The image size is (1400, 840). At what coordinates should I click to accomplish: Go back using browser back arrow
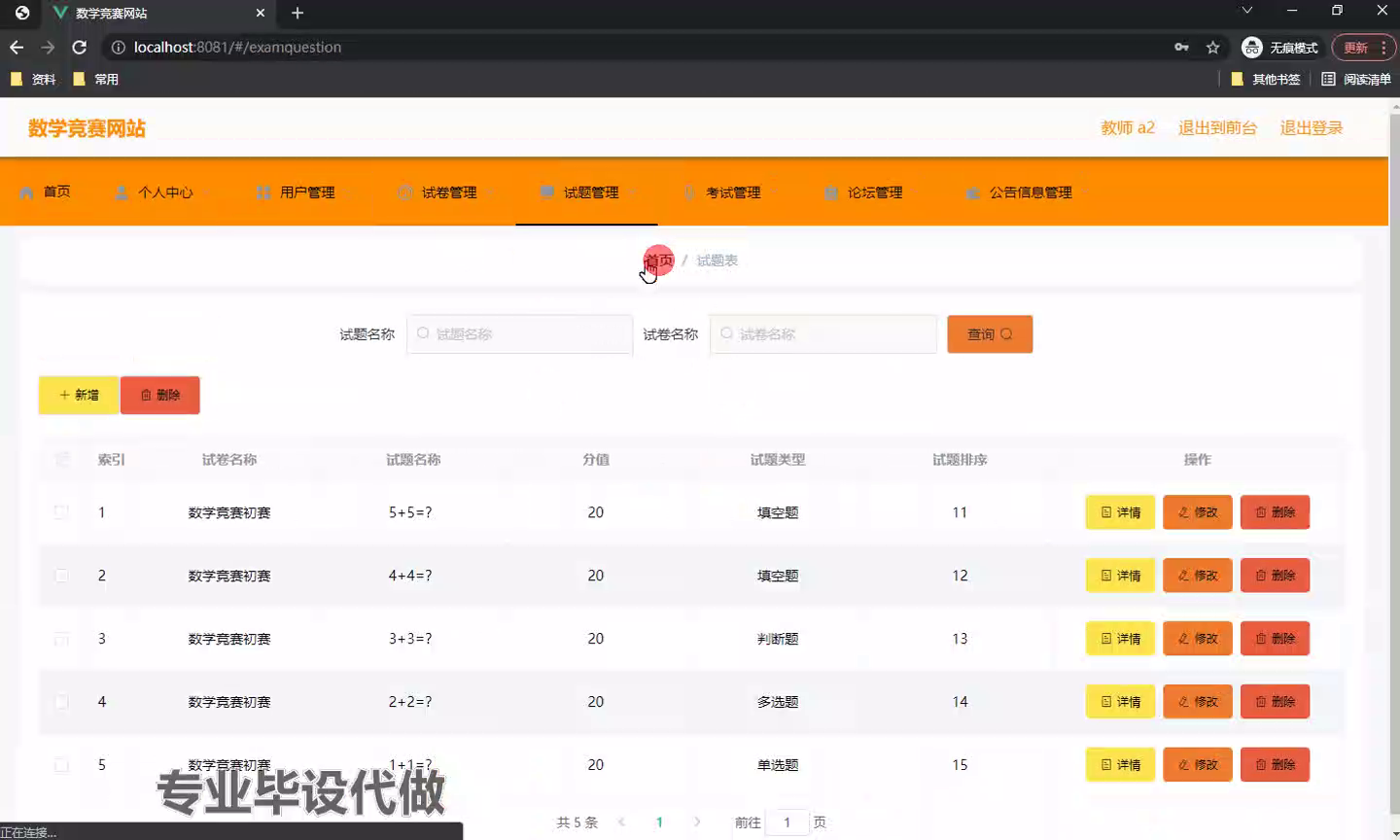17,47
